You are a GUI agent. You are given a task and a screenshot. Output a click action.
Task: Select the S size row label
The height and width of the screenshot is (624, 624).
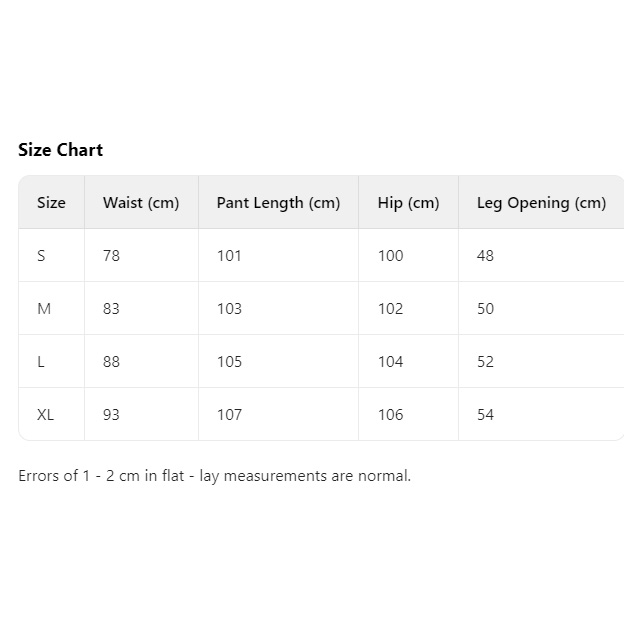(41, 256)
